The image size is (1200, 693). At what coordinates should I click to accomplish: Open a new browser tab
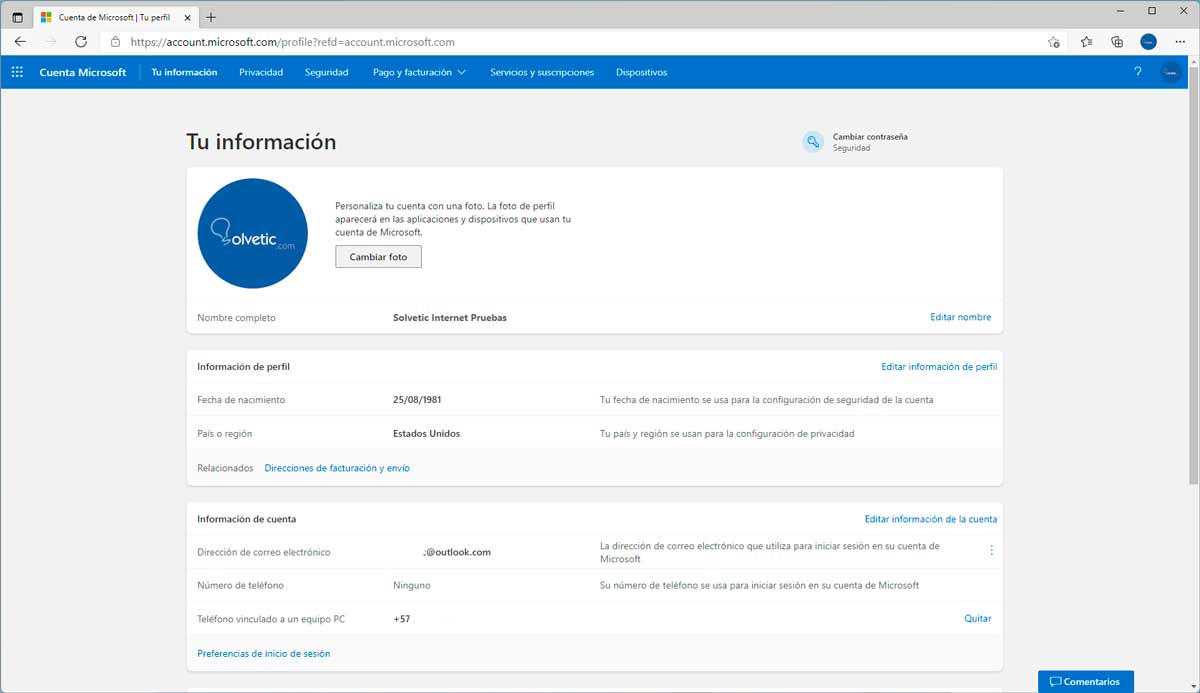tap(211, 17)
